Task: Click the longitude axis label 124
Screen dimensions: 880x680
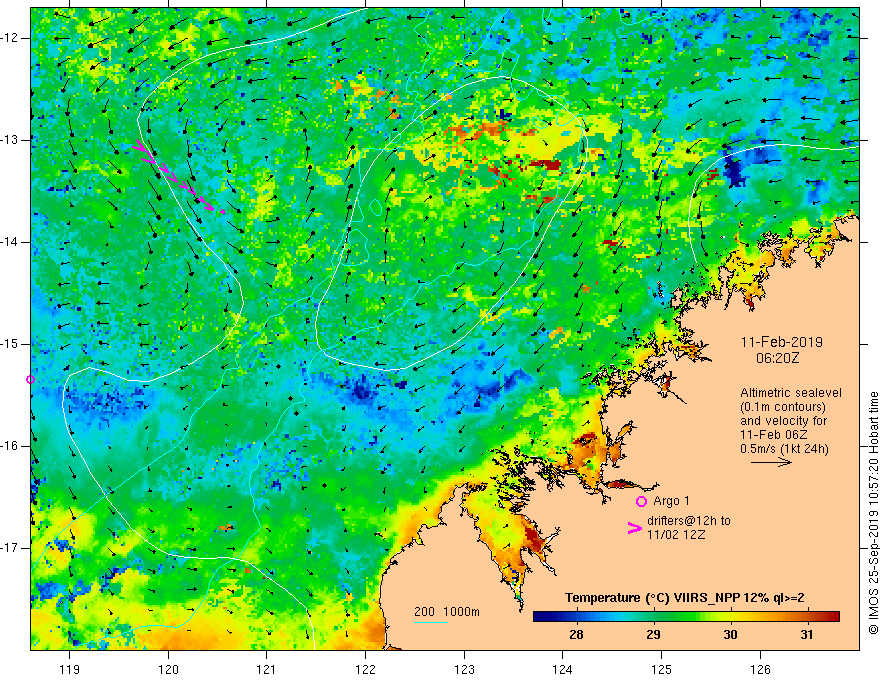Action: (x=562, y=669)
